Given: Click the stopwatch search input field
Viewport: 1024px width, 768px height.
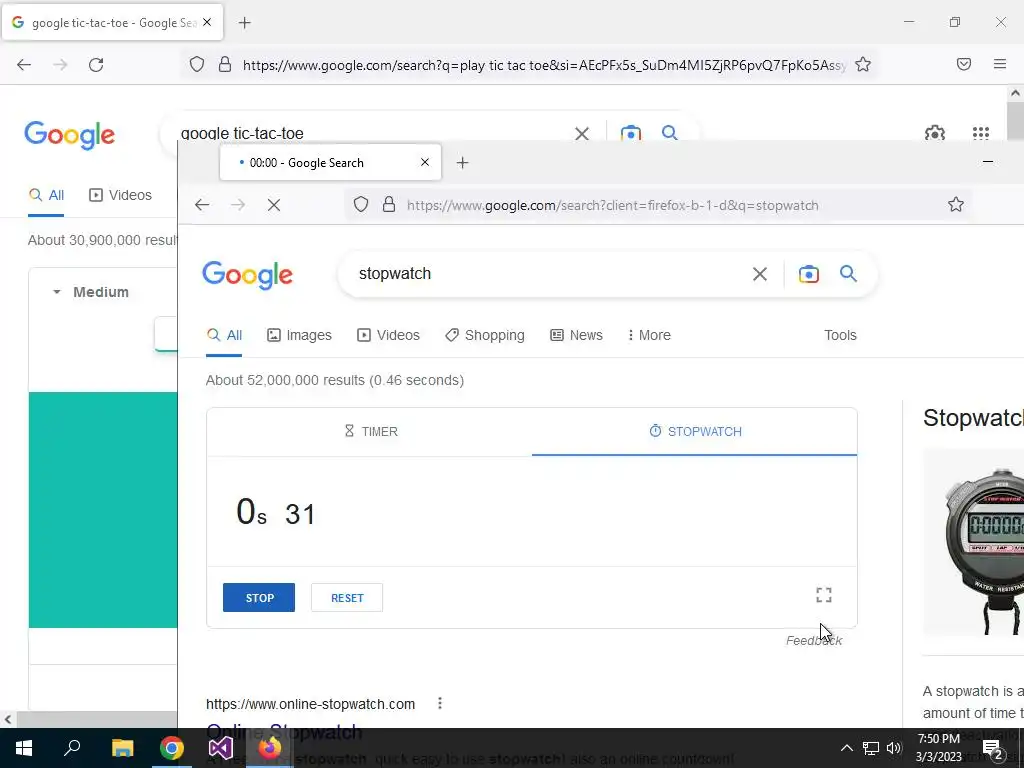Looking at the screenshot, I should pos(549,274).
